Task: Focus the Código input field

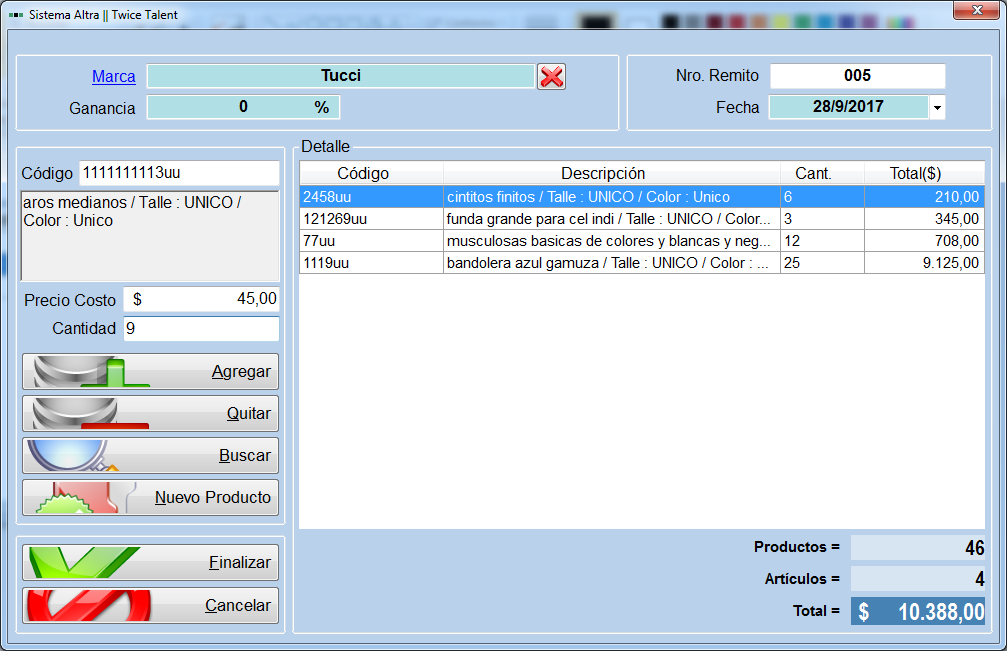Action: [179, 173]
